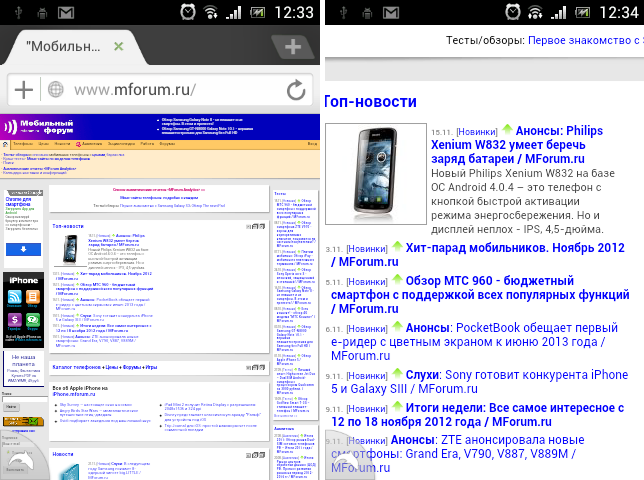Close the "Мобильн..." tab

(118, 47)
